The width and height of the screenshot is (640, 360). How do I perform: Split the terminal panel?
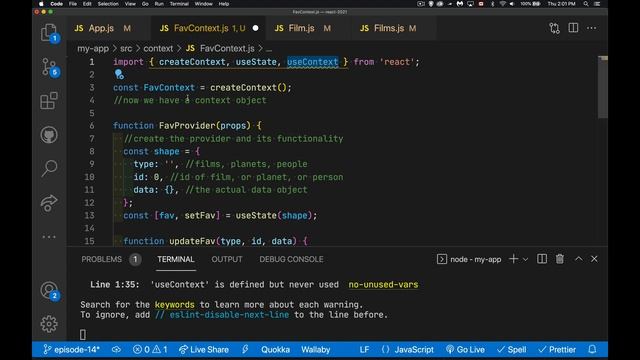542,259
